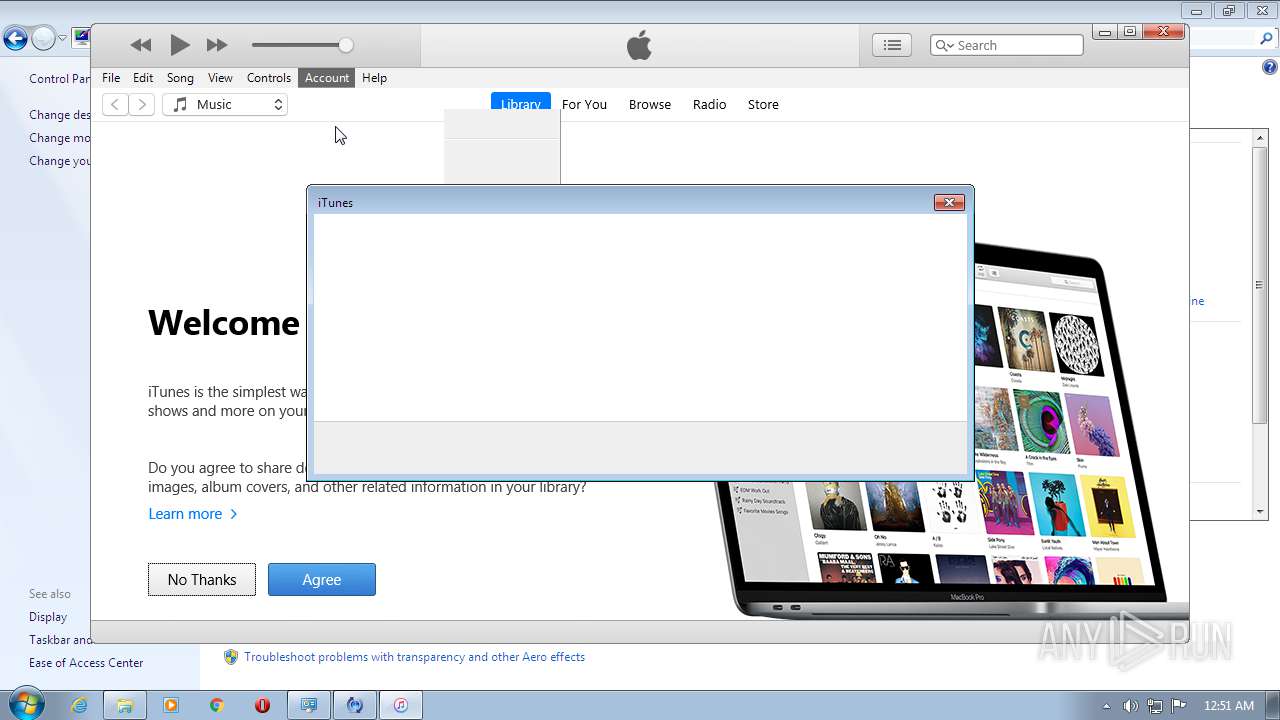Click the Control Panel search magnifier icon
The width and height of the screenshot is (1280, 720).
1267,39
